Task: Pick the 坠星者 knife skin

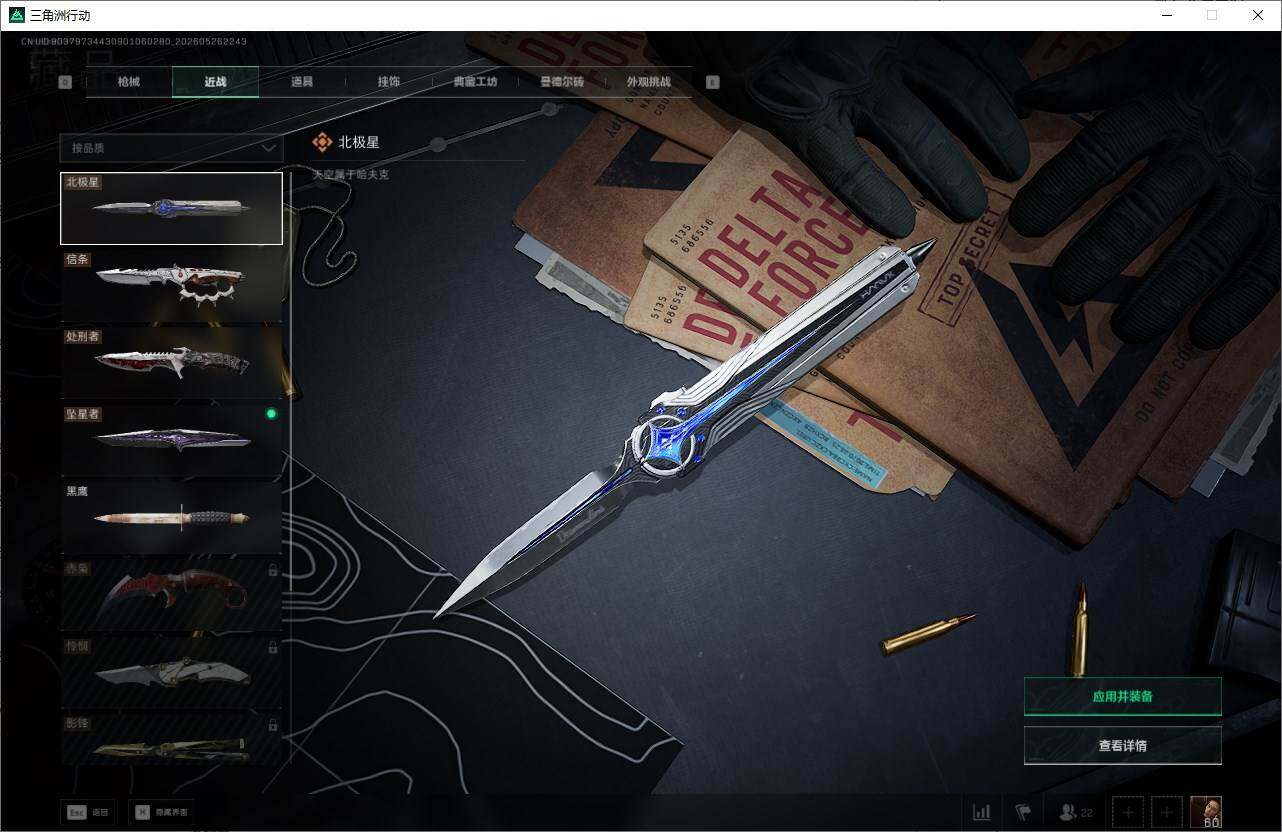Action: point(171,439)
